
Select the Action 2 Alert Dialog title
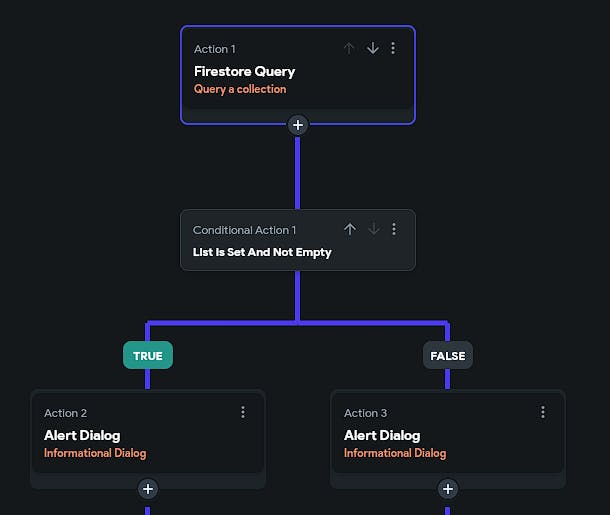(x=82, y=435)
